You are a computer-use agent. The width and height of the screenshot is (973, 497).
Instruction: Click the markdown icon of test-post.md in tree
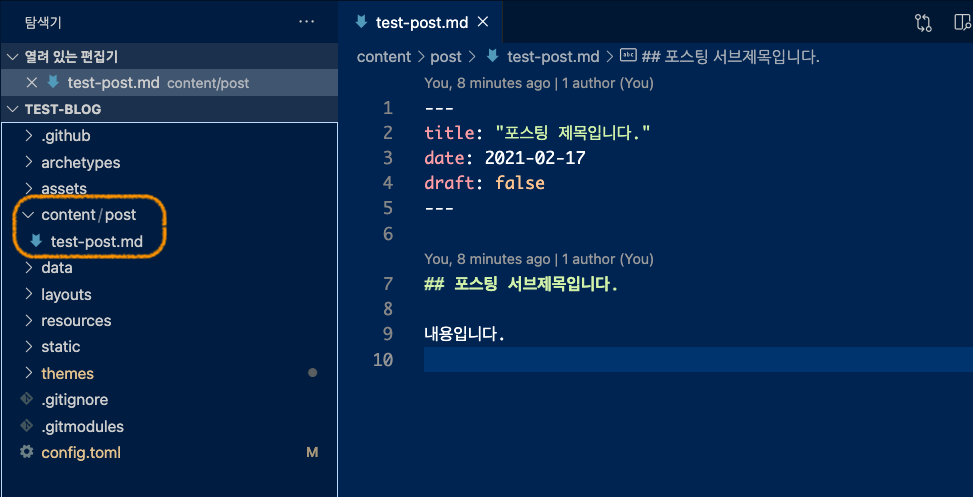point(36,241)
